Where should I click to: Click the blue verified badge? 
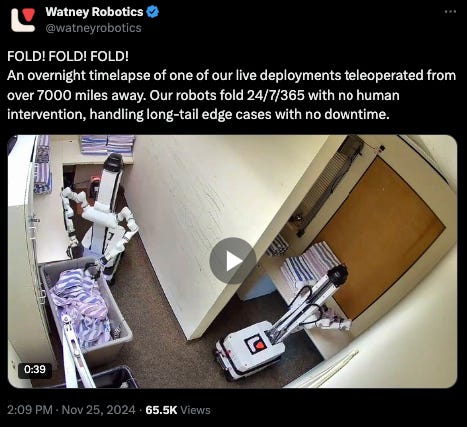tap(153, 12)
